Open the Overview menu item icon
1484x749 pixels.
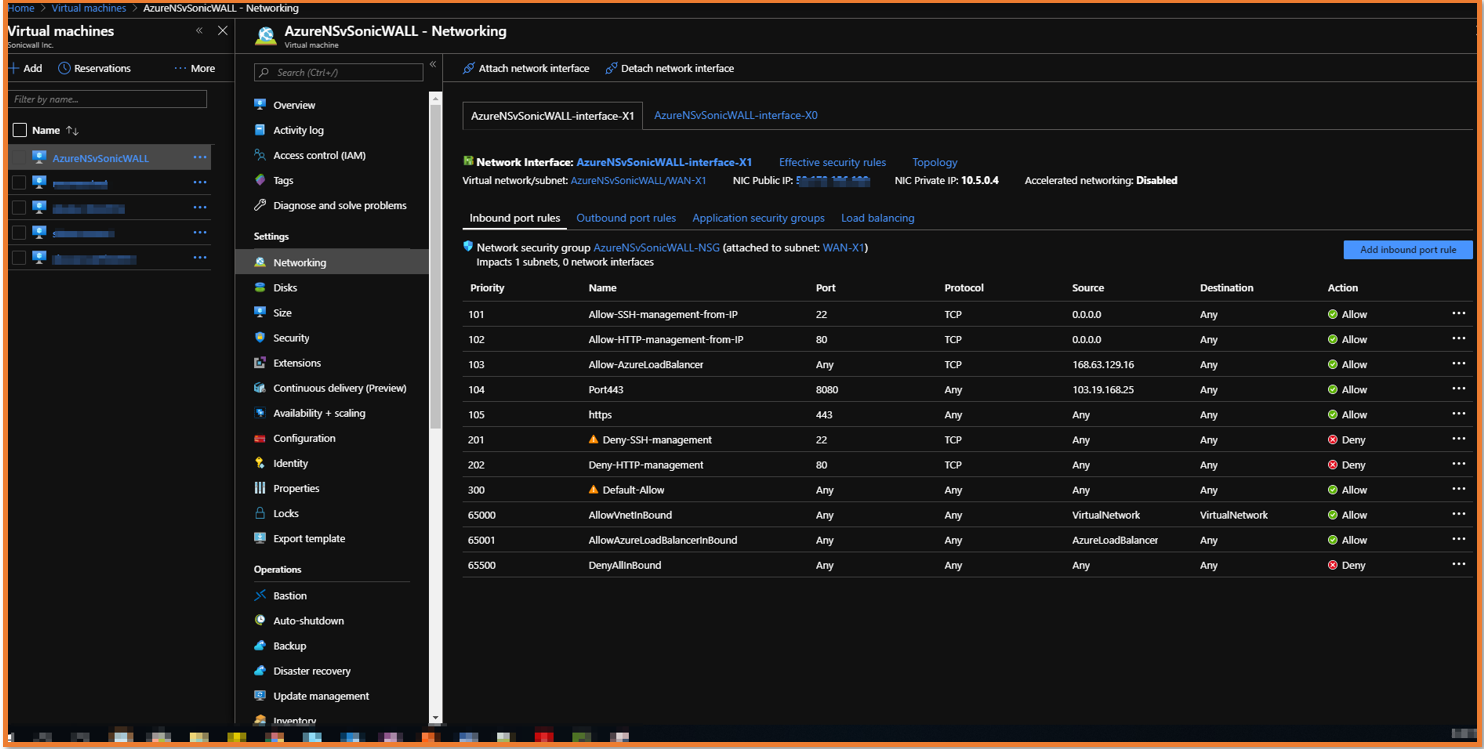coord(260,105)
